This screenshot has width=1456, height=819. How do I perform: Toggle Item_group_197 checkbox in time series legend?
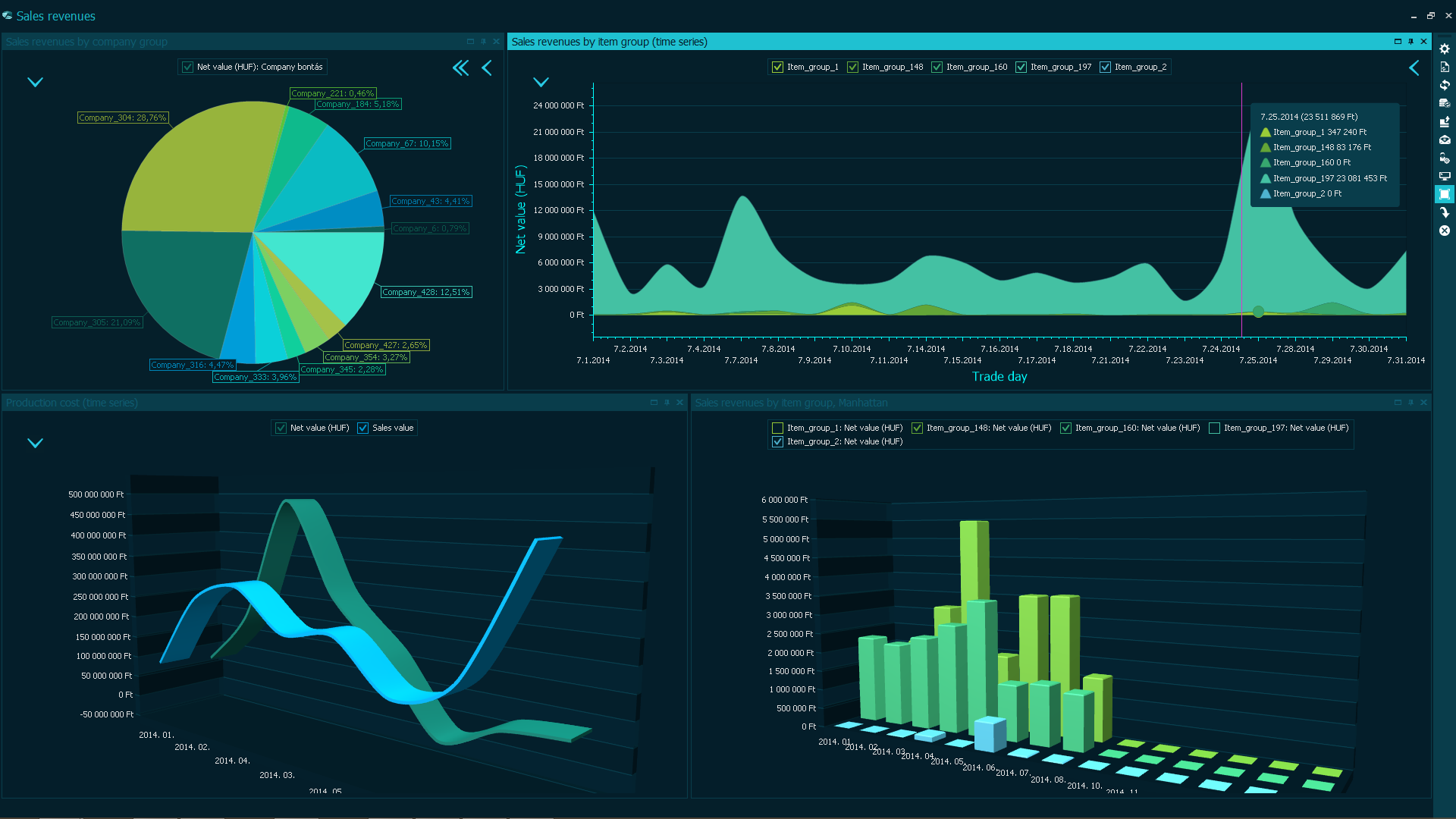1021,67
